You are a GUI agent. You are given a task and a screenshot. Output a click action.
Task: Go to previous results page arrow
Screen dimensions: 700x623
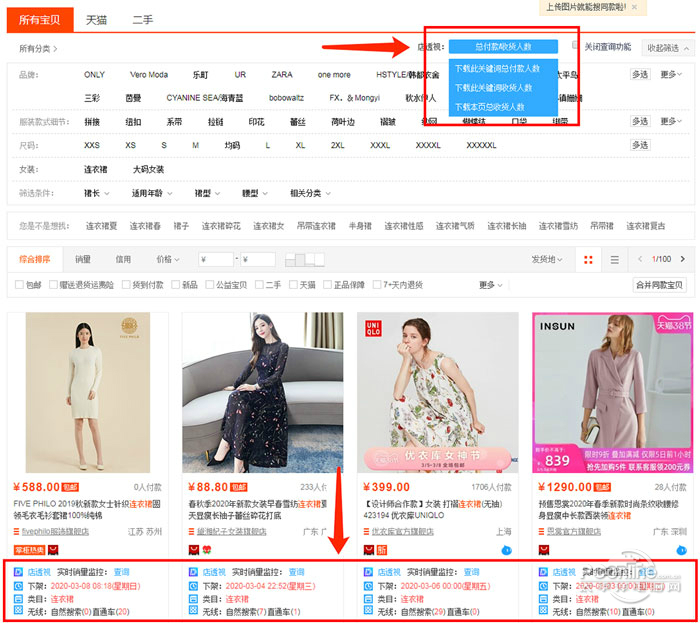(x=640, y=259)
